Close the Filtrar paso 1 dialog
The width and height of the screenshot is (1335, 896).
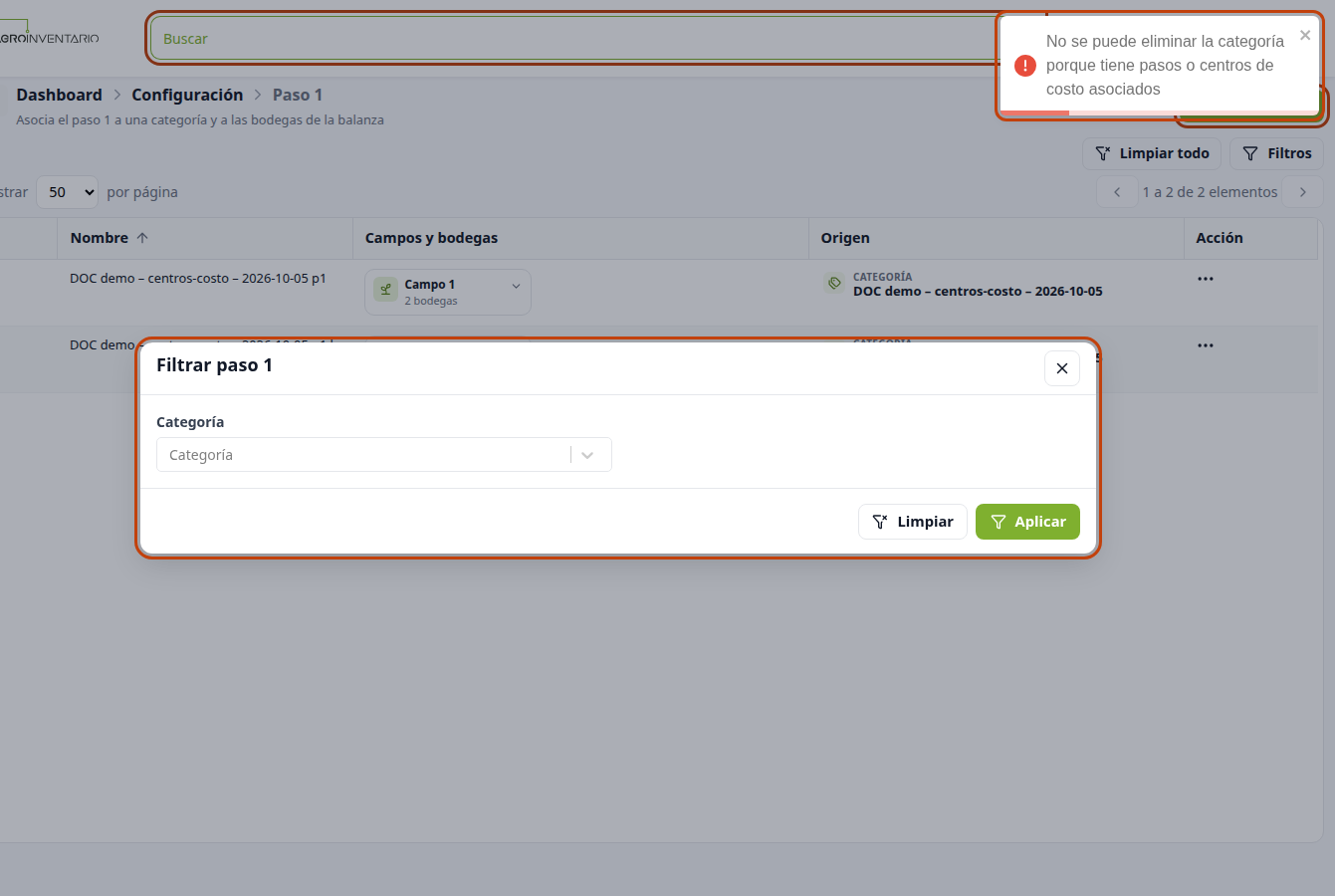pos(1062,368)
